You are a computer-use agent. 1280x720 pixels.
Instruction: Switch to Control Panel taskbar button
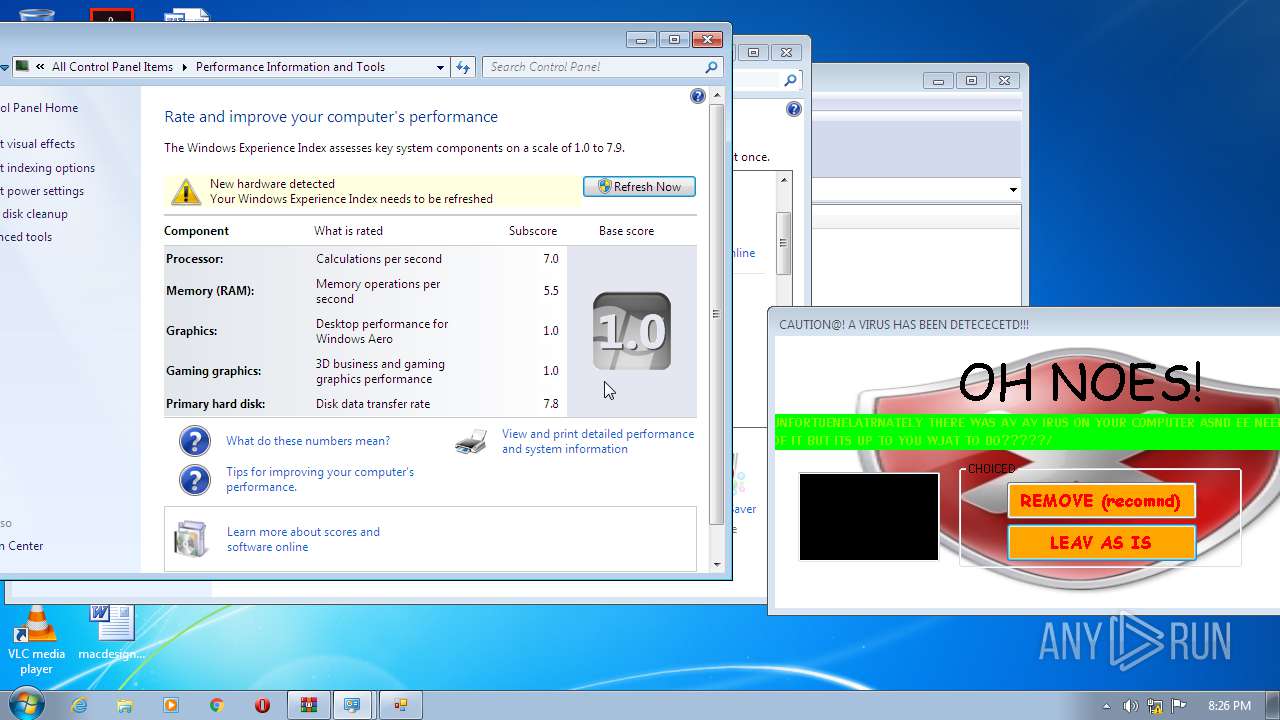[x=352, y=705]
